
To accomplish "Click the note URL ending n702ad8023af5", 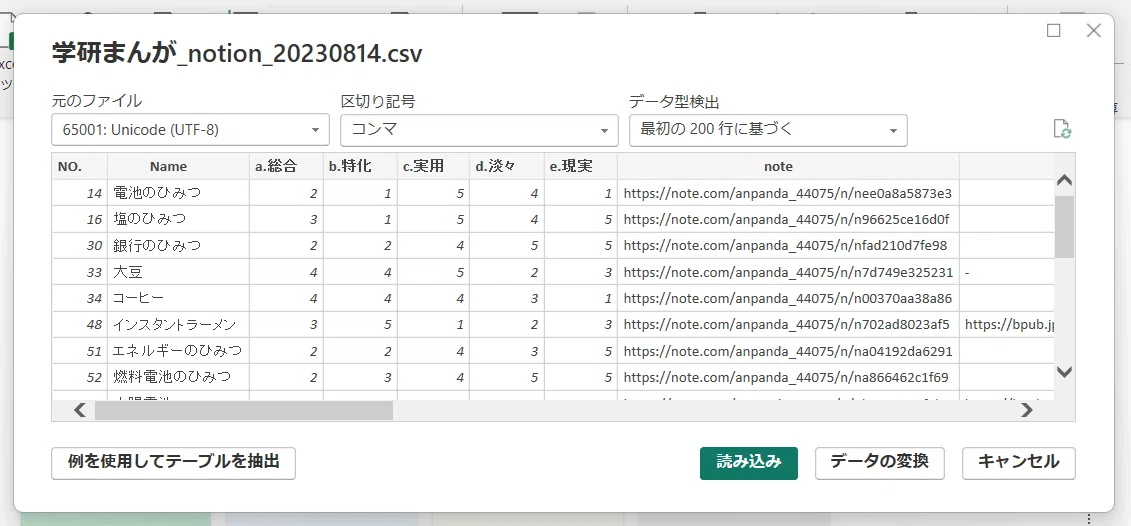I will coord(788,325).
